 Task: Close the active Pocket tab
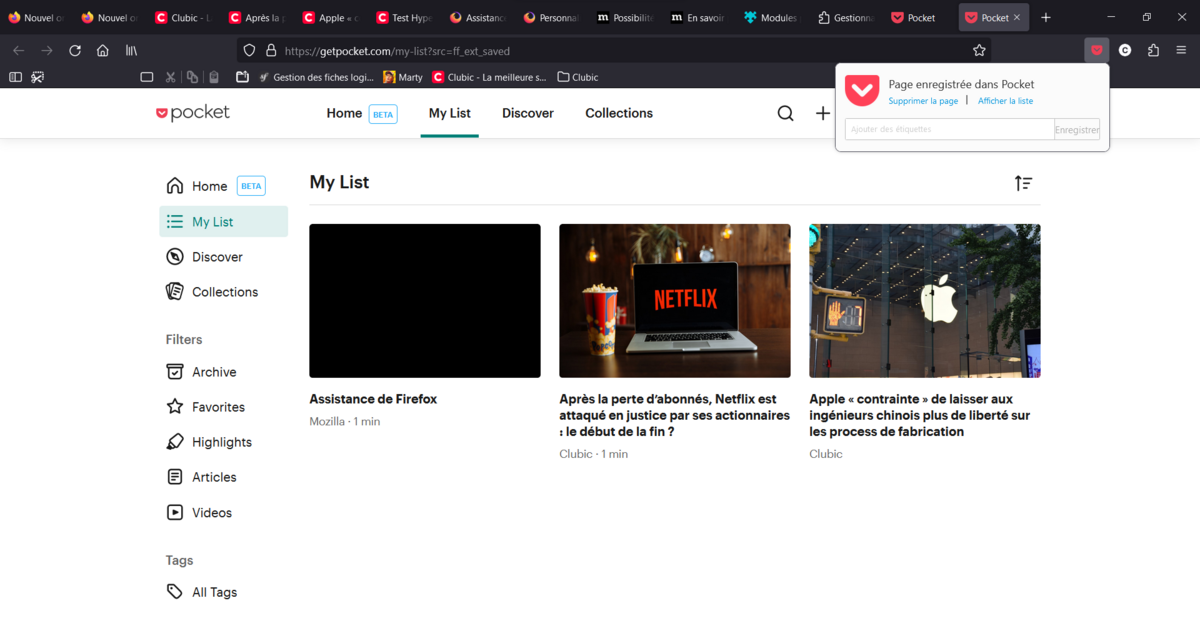tap(1017, 18)
